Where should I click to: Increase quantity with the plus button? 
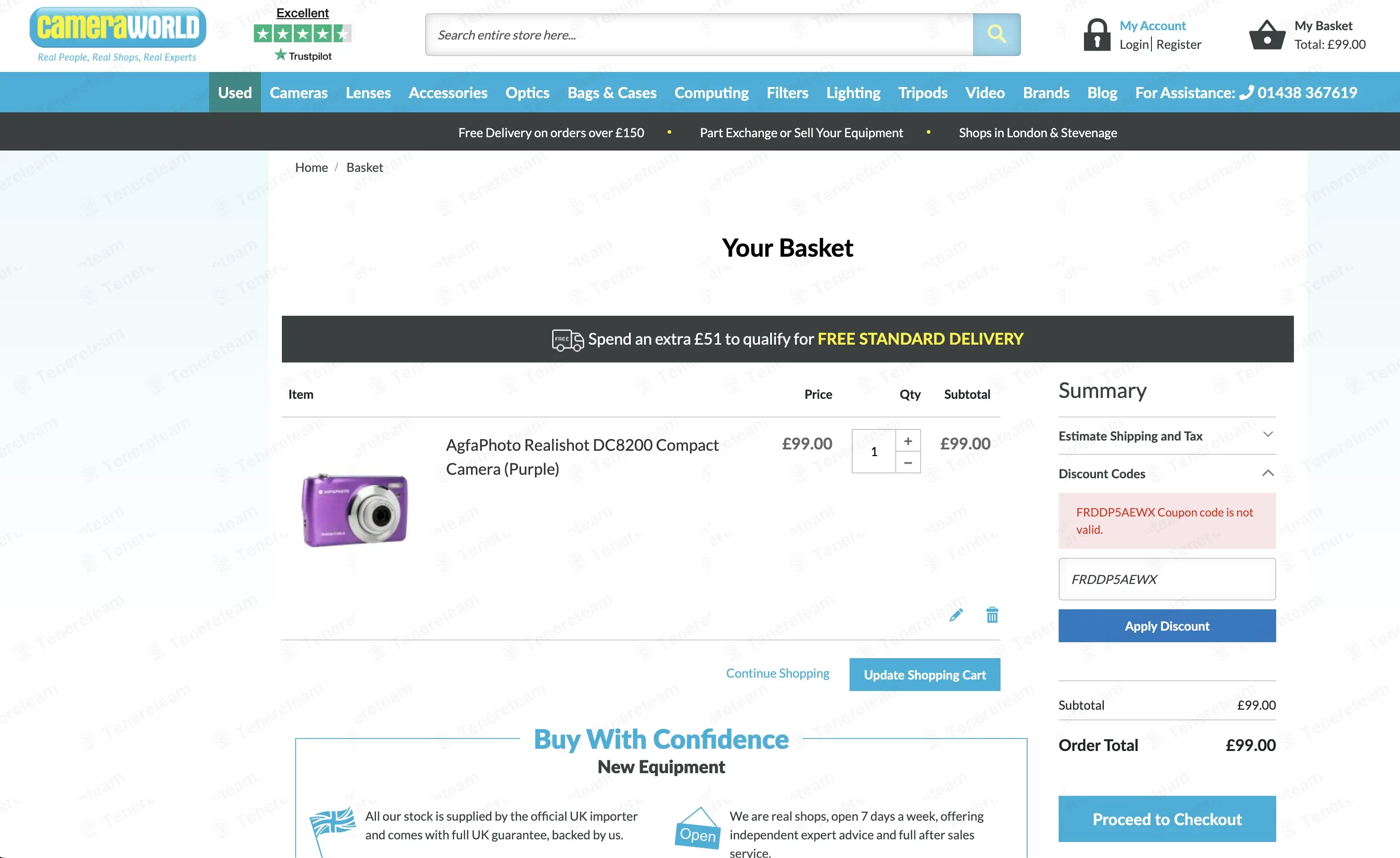point(908,441)
